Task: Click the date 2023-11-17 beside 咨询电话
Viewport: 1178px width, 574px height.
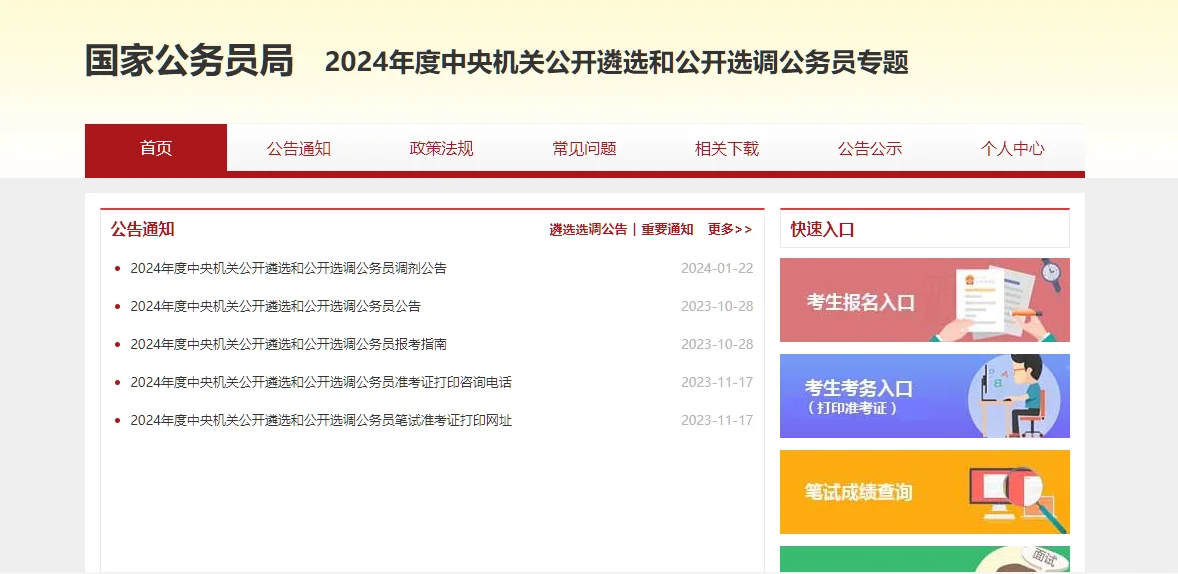Action: 717,382
